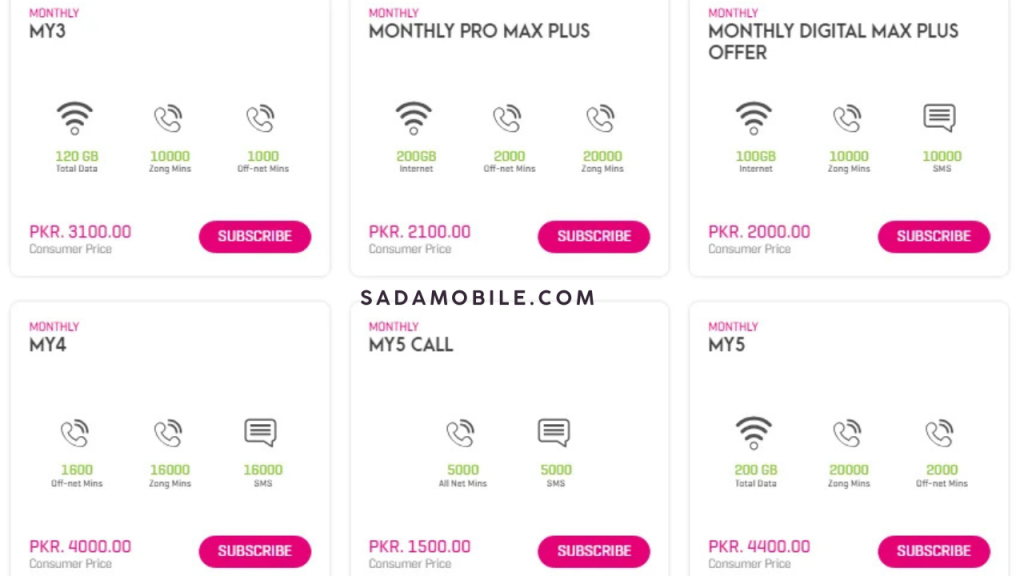
Task: Click the PKR. 1500.00 consumer price
Action: coord(420,546)
